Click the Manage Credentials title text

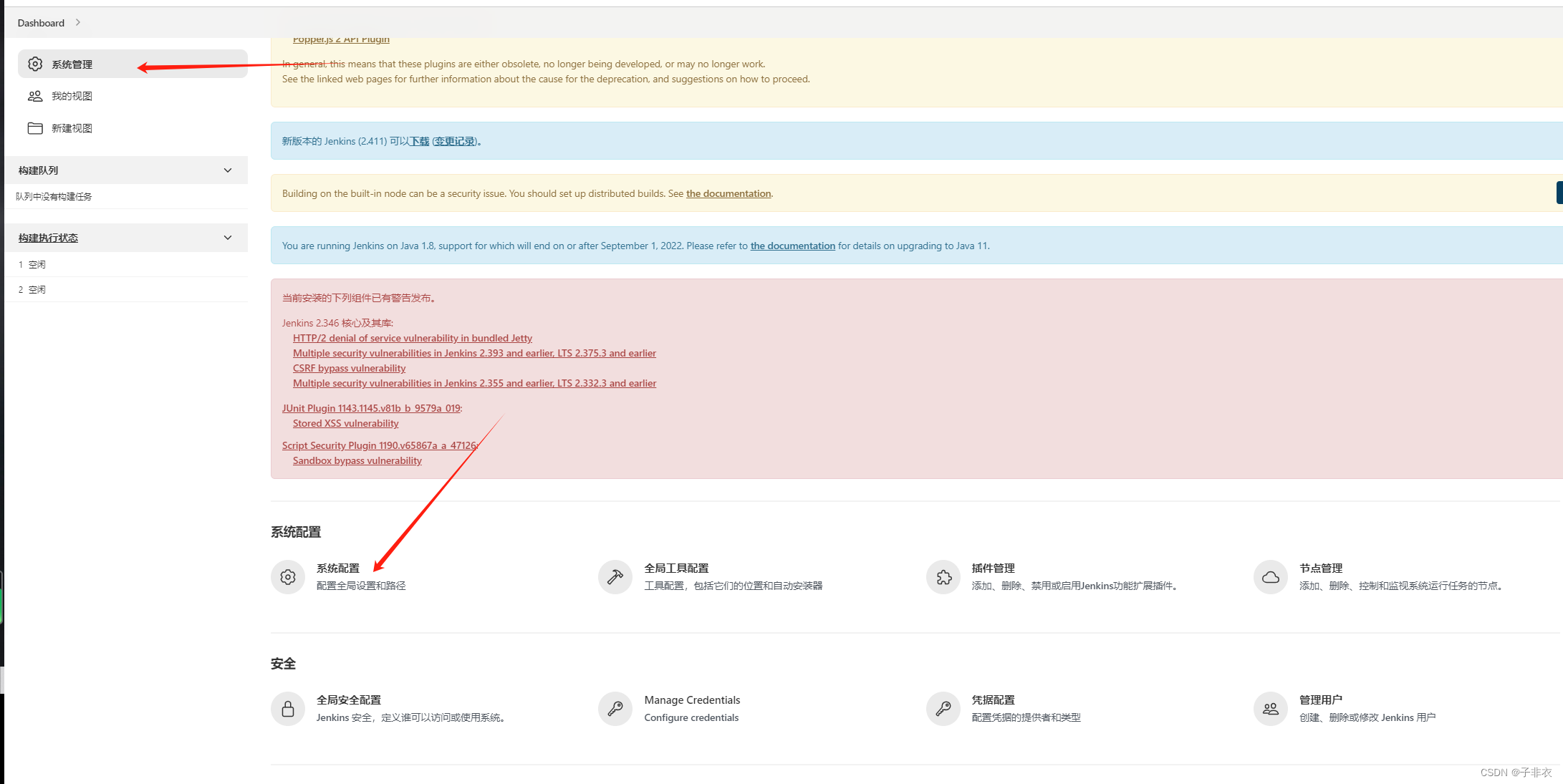coord(692,700)
